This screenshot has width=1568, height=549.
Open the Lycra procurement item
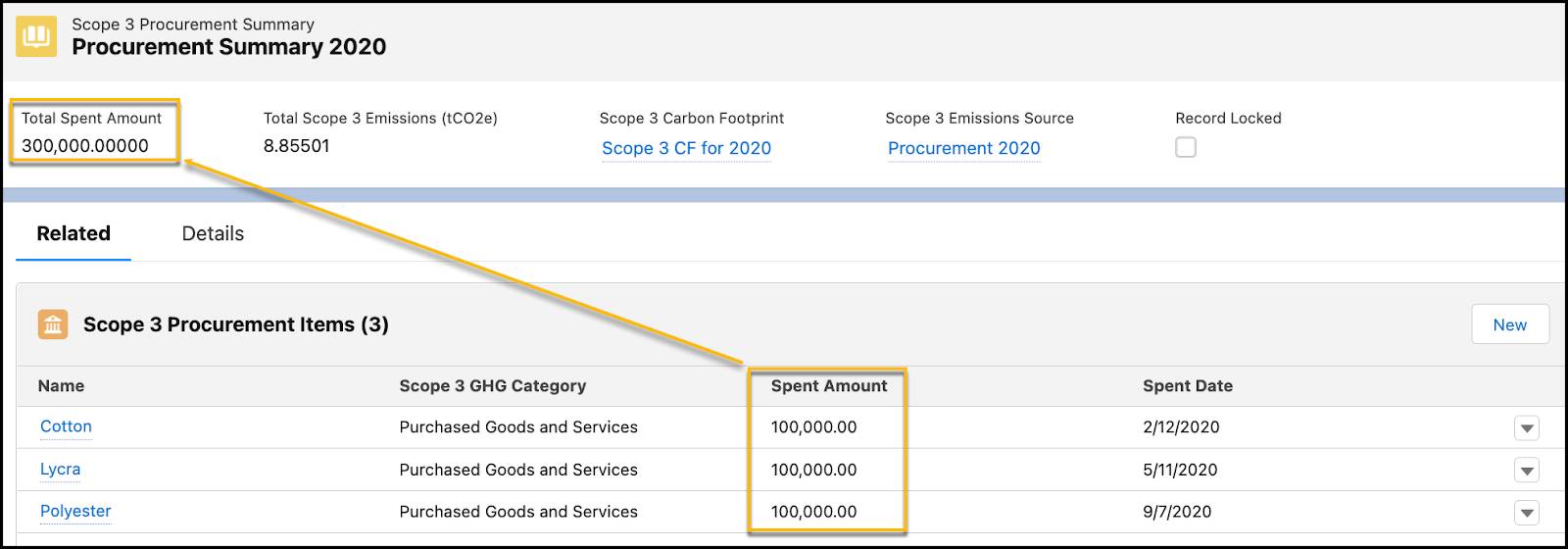pyautogui.click(x=60, y=469)
